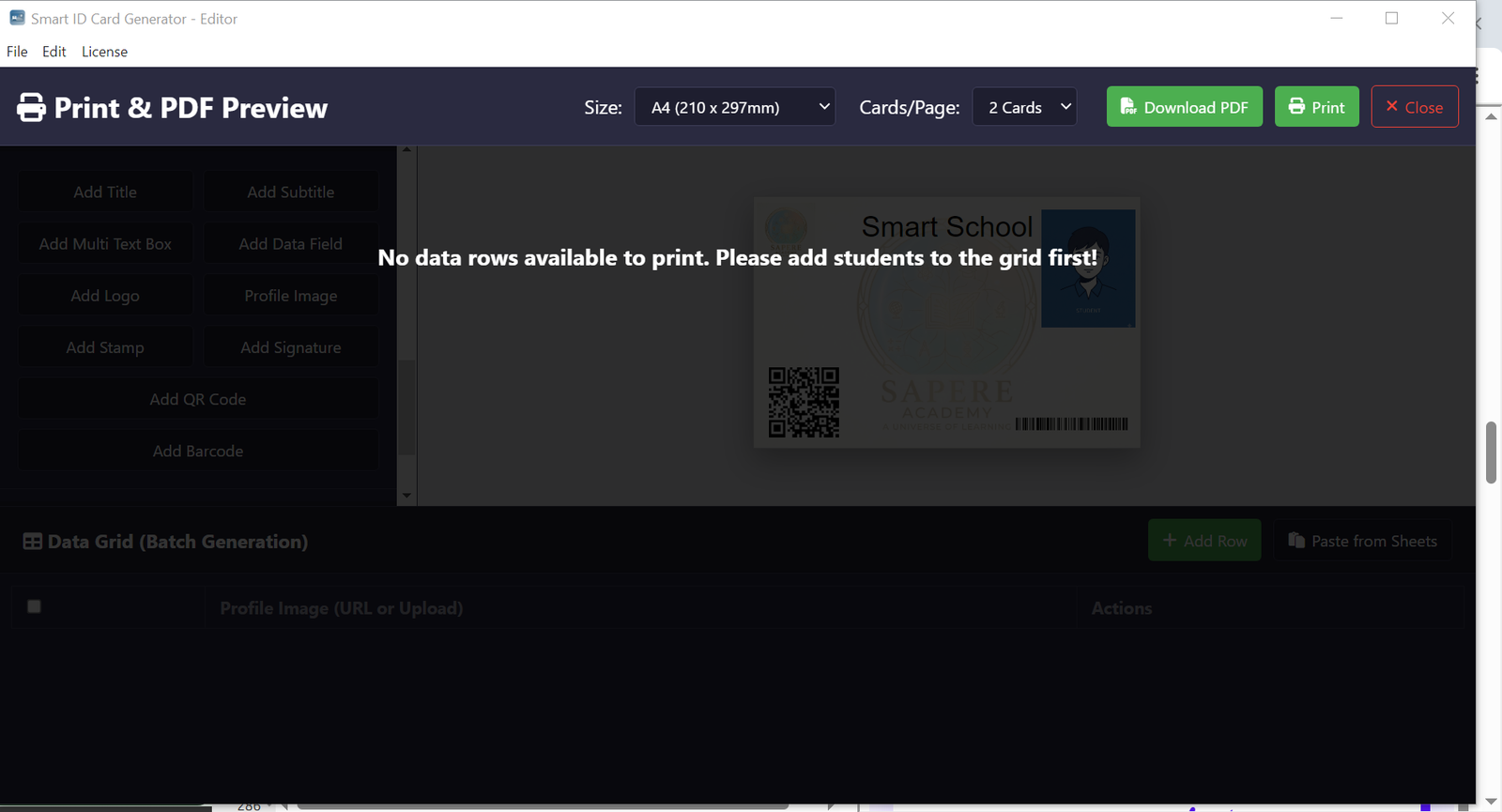Click the barcode on the ID card
This screenshot has height=812, width=1502.
coord(1071,424)
